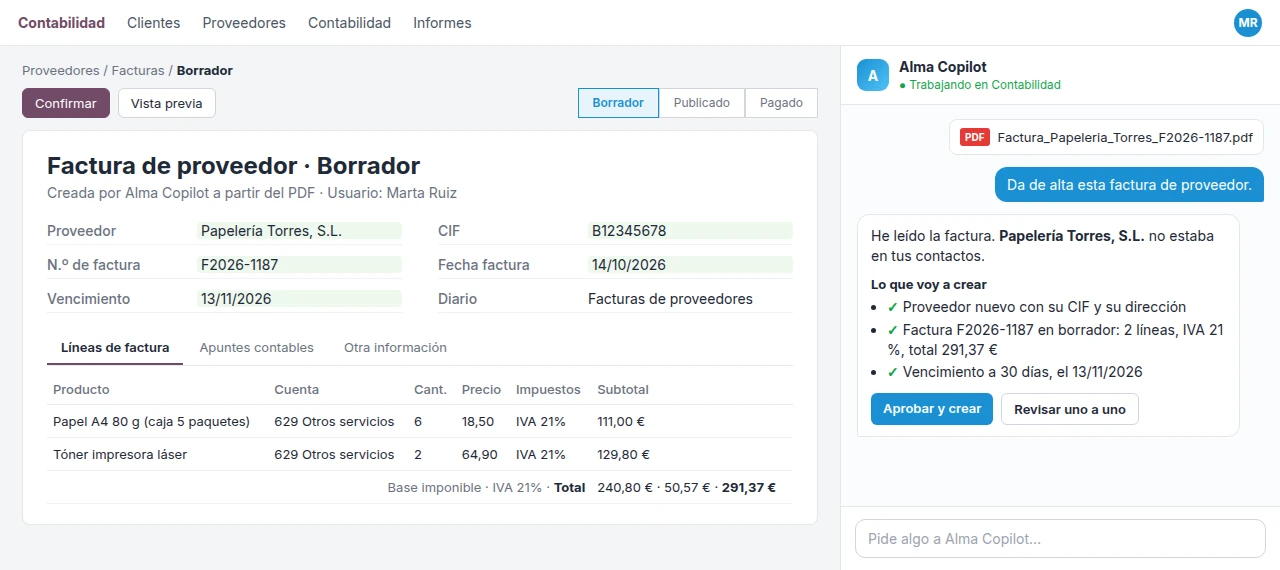Edit the Proveedor field Papelería Torres, S.L.

[299, 231]
